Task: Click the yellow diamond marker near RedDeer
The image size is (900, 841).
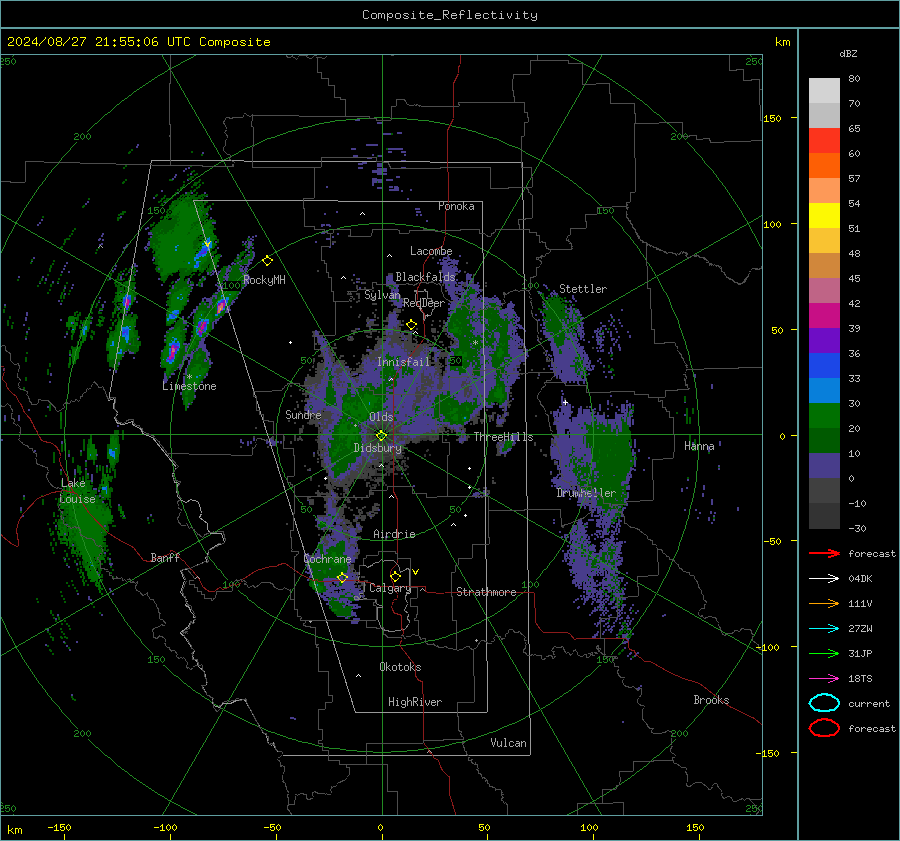Action: pos(411,325)
